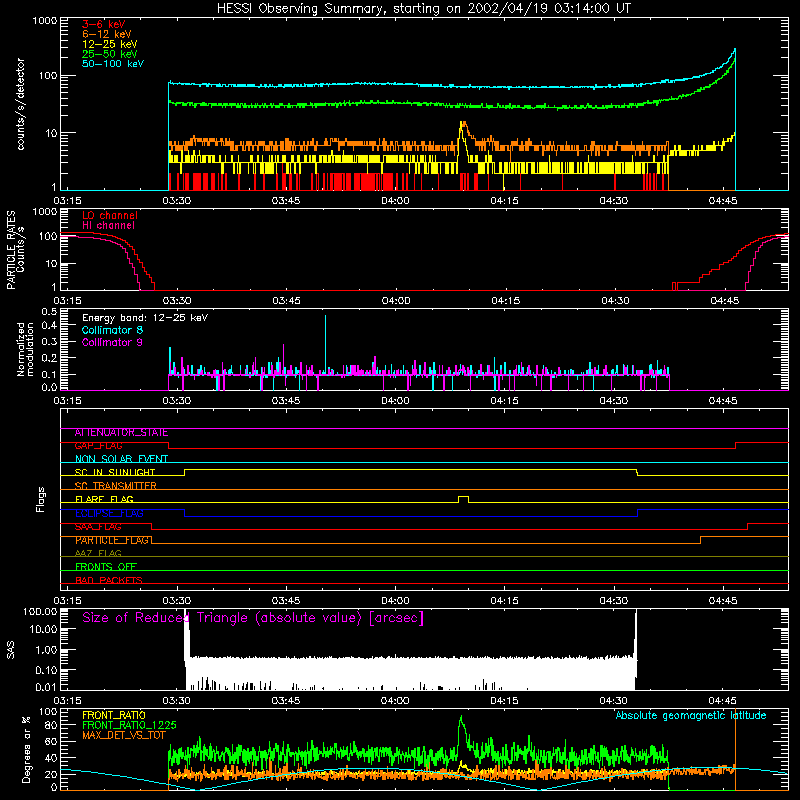
Task: Click the 04:00 tick label under the top plot
Action: (395, 201)
